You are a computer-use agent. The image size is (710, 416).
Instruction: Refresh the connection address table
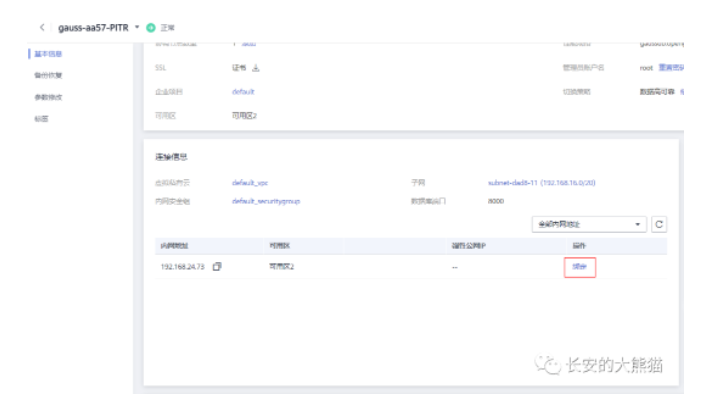[x=659, y=224]
